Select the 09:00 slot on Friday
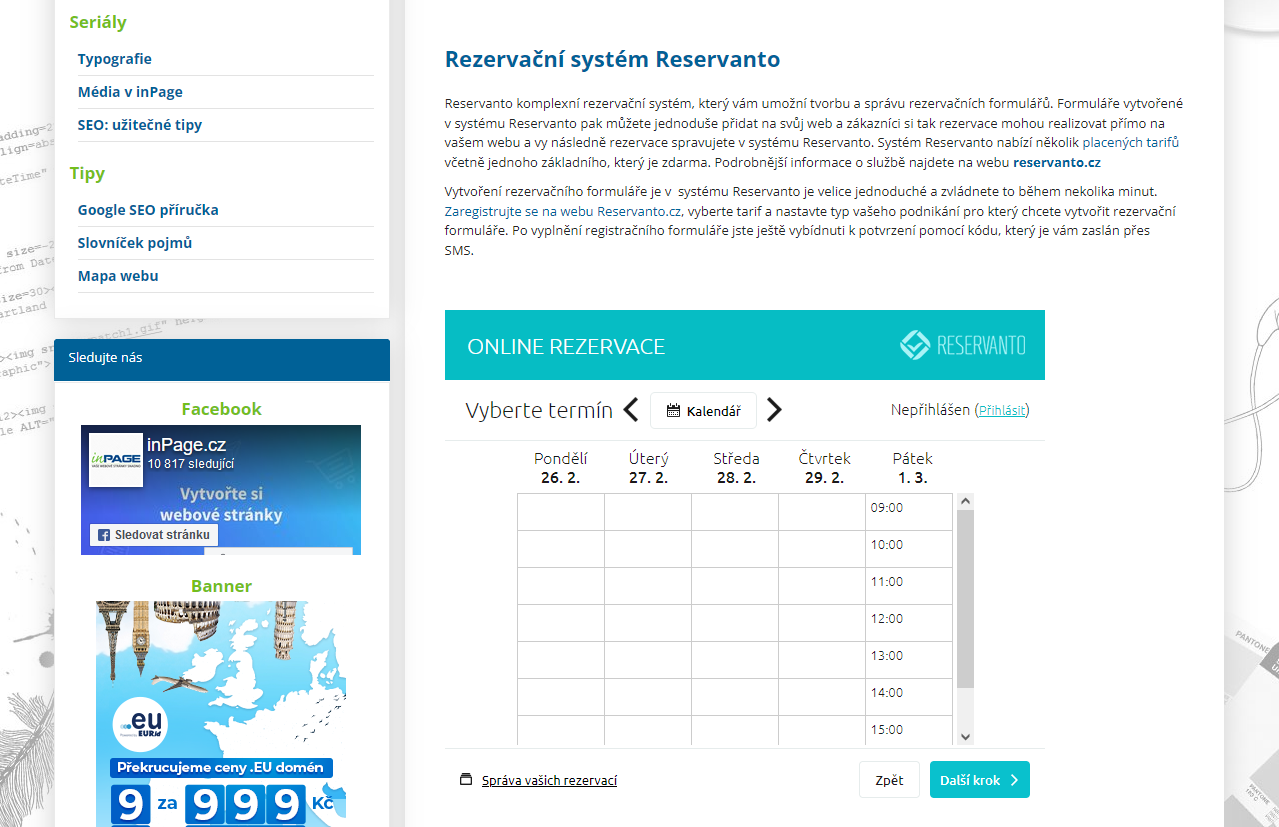This screenshot has width=1279, height=827. (908, 508)
